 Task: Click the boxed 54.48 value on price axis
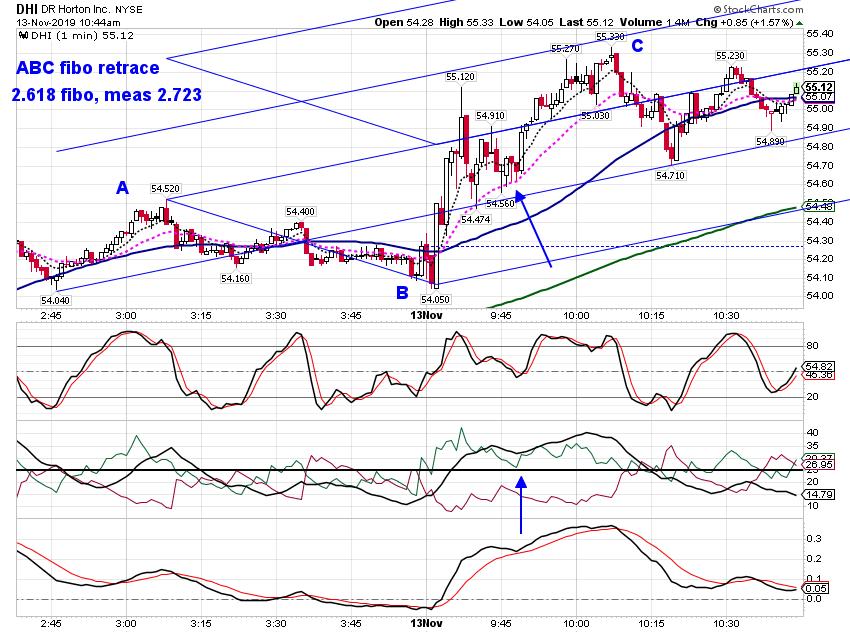819,206
